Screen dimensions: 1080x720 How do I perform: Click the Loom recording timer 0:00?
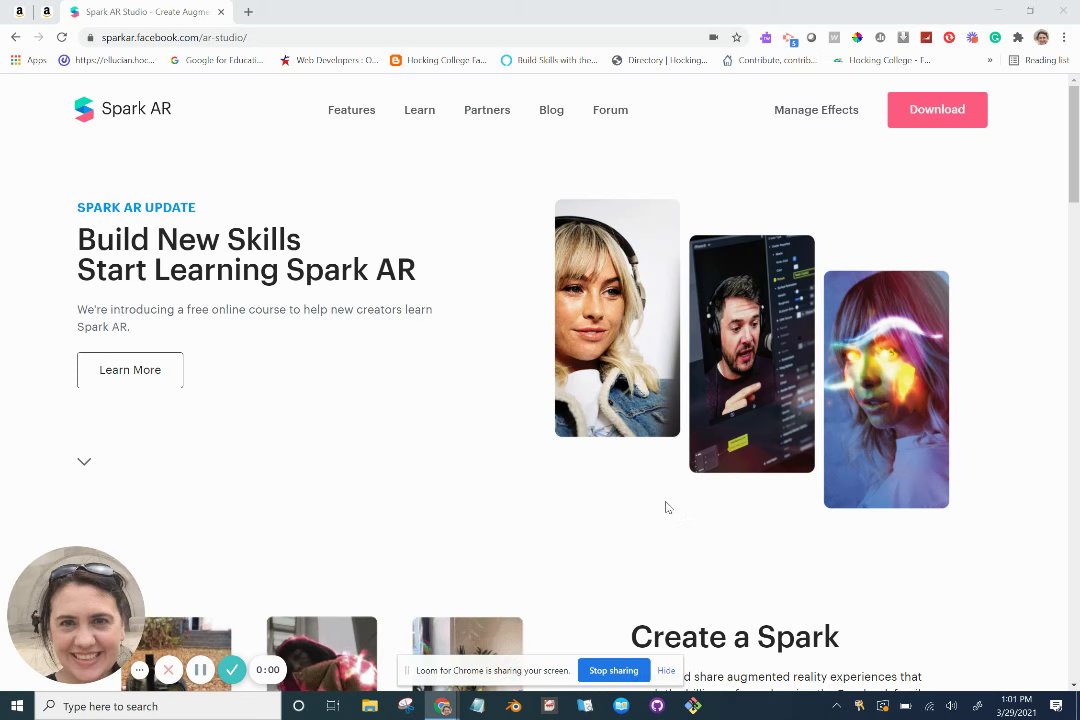click(268, 670)
